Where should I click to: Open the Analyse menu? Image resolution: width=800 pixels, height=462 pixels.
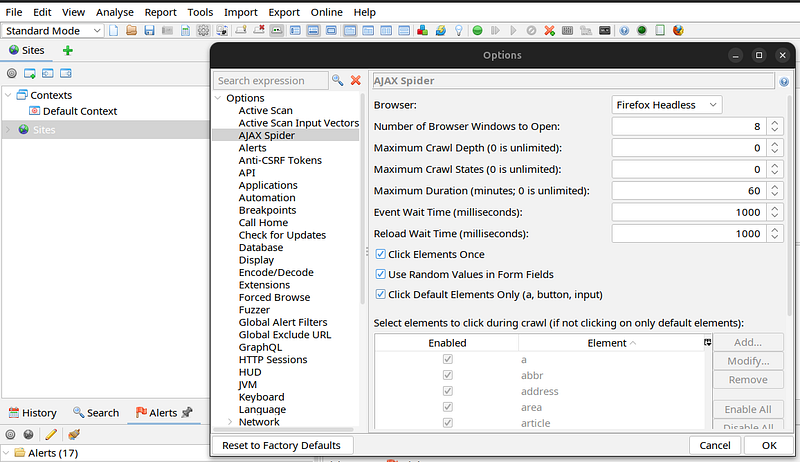[x=115, y=12]
